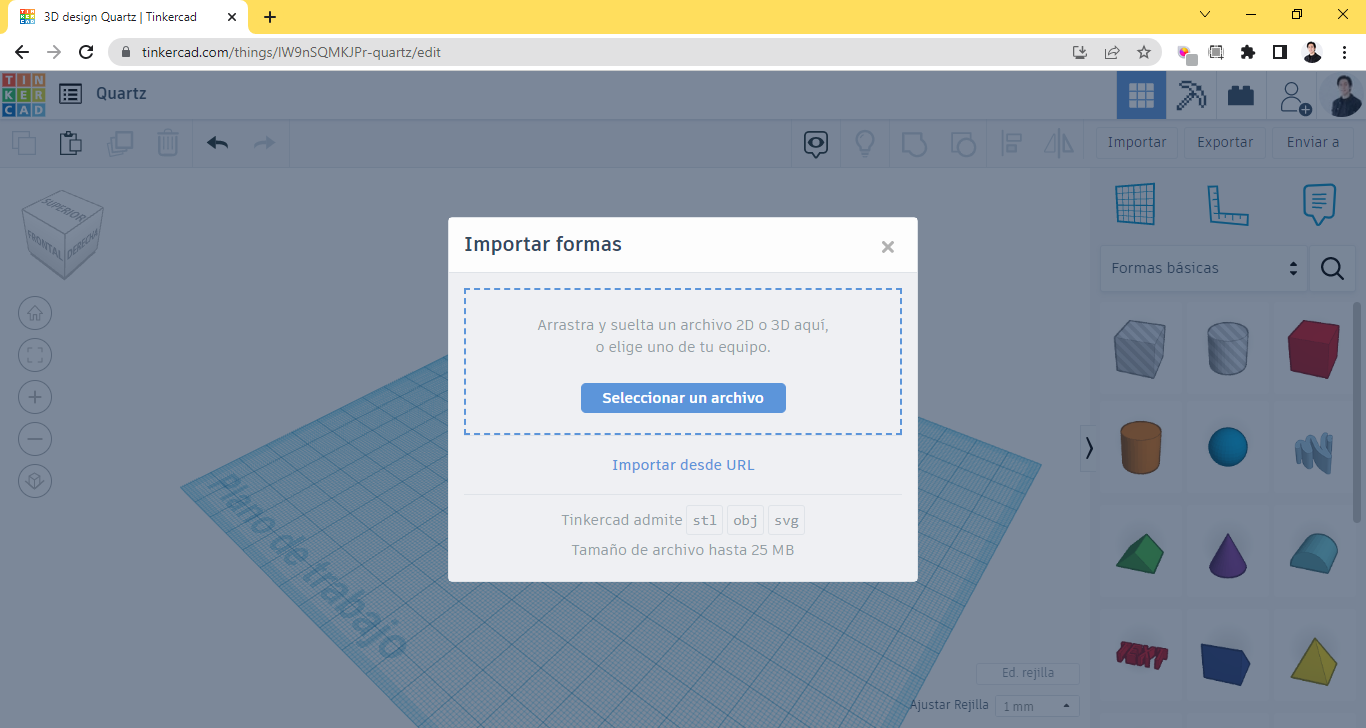Switch to orthographic view cube icon
This screenshot has width=1366, height=728.
(x=35, y=481)
